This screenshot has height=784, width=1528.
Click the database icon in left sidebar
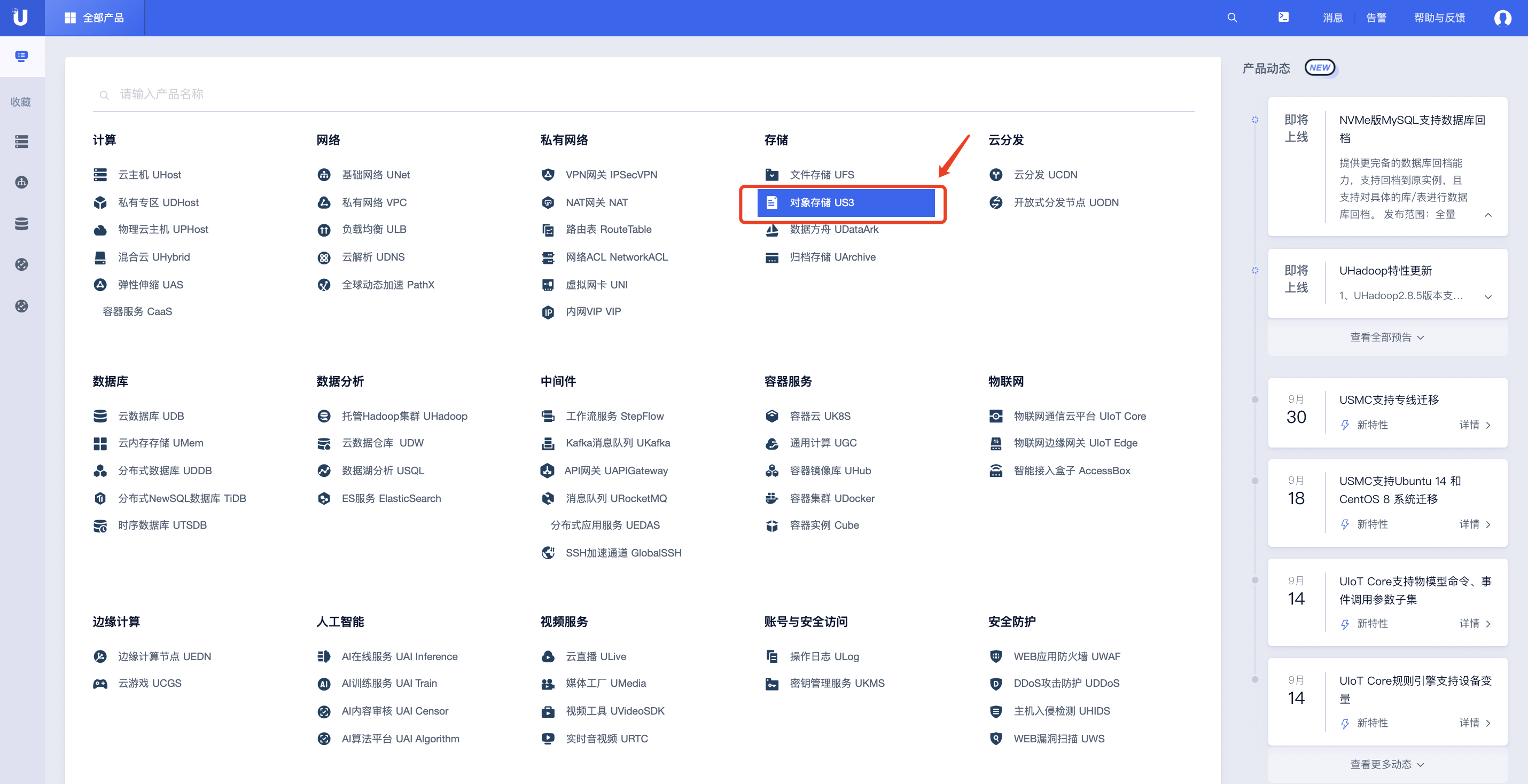21,224
